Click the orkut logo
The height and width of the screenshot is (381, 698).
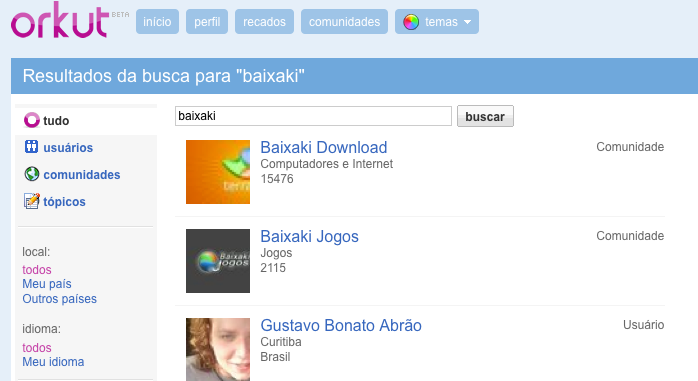tap(60, 20)
